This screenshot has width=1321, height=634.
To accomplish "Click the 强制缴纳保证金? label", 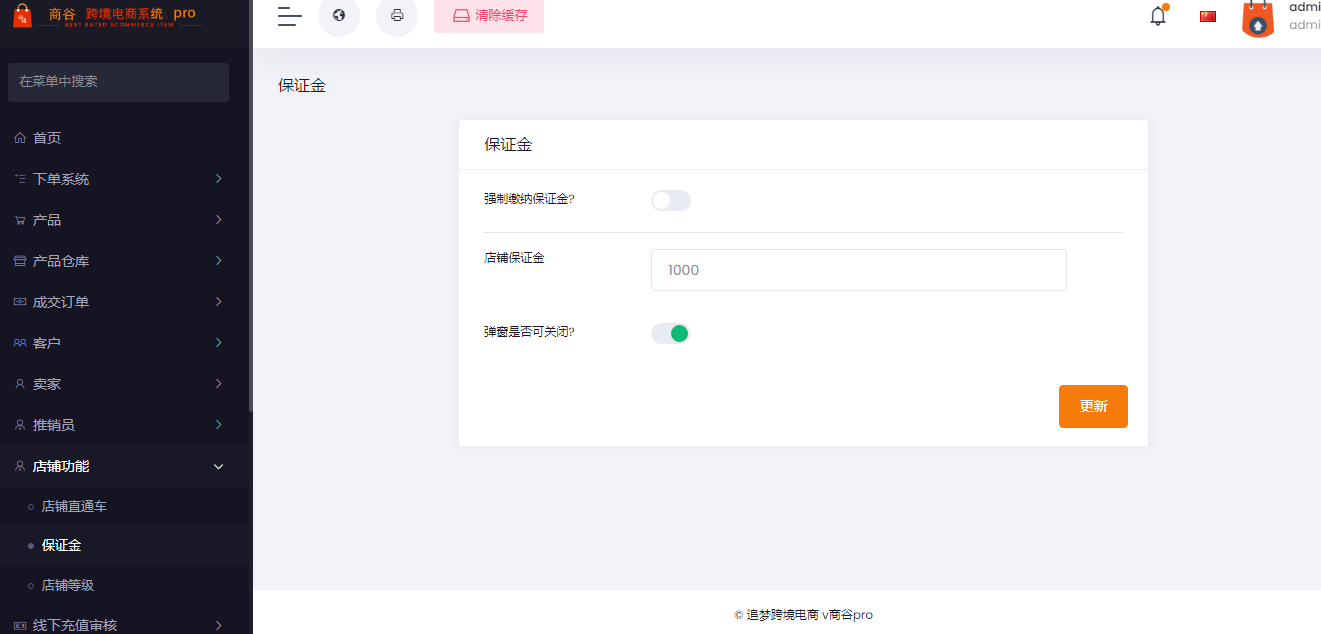I will [x=529, y=199].
